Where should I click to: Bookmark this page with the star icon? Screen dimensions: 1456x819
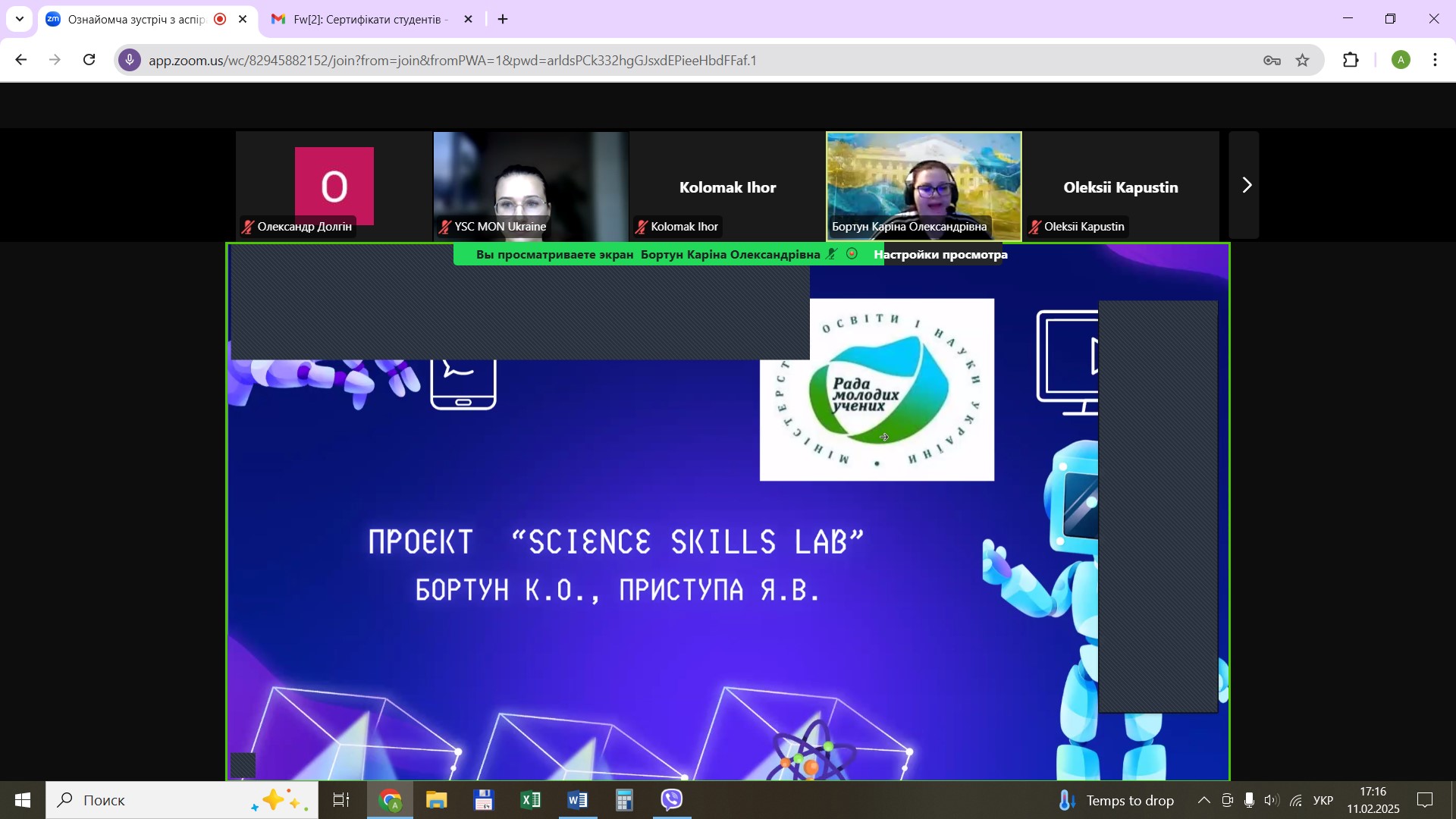tap(1303, 61)
